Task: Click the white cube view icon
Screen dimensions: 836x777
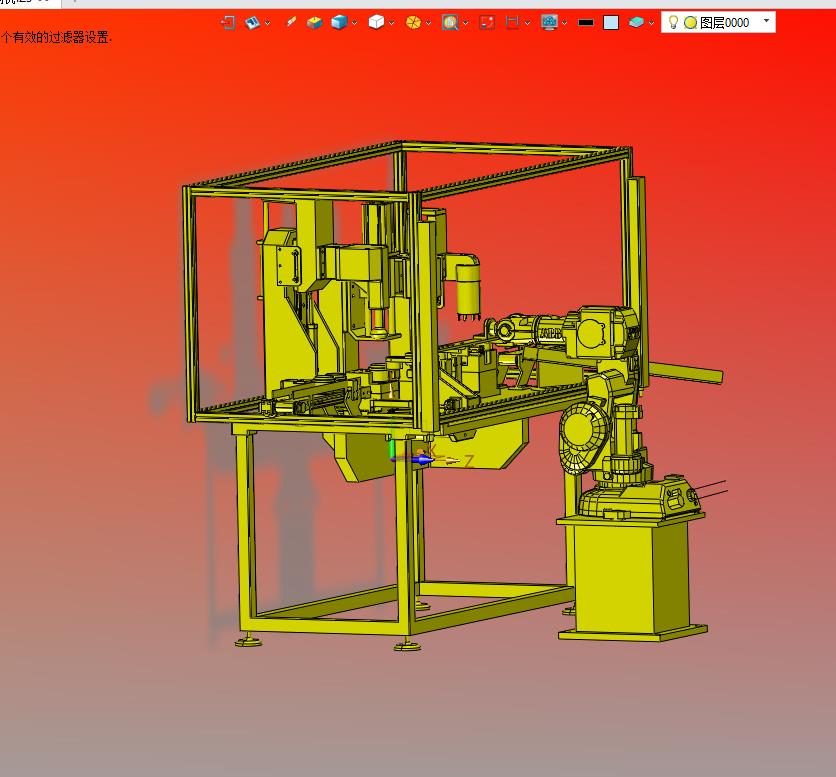Action: click(376, 22)
